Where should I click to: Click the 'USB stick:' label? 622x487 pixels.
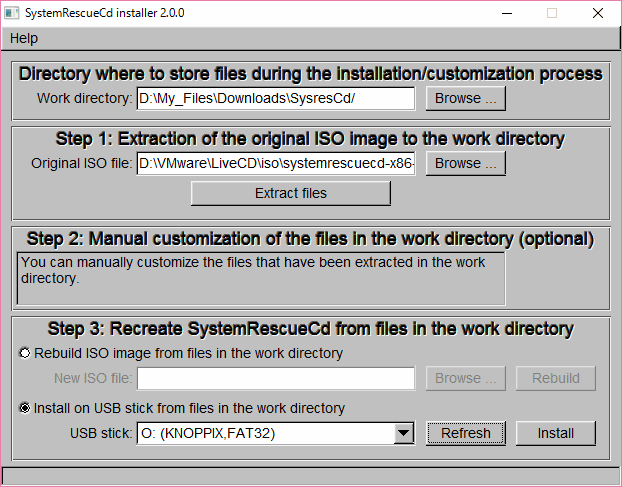(101, 433)
